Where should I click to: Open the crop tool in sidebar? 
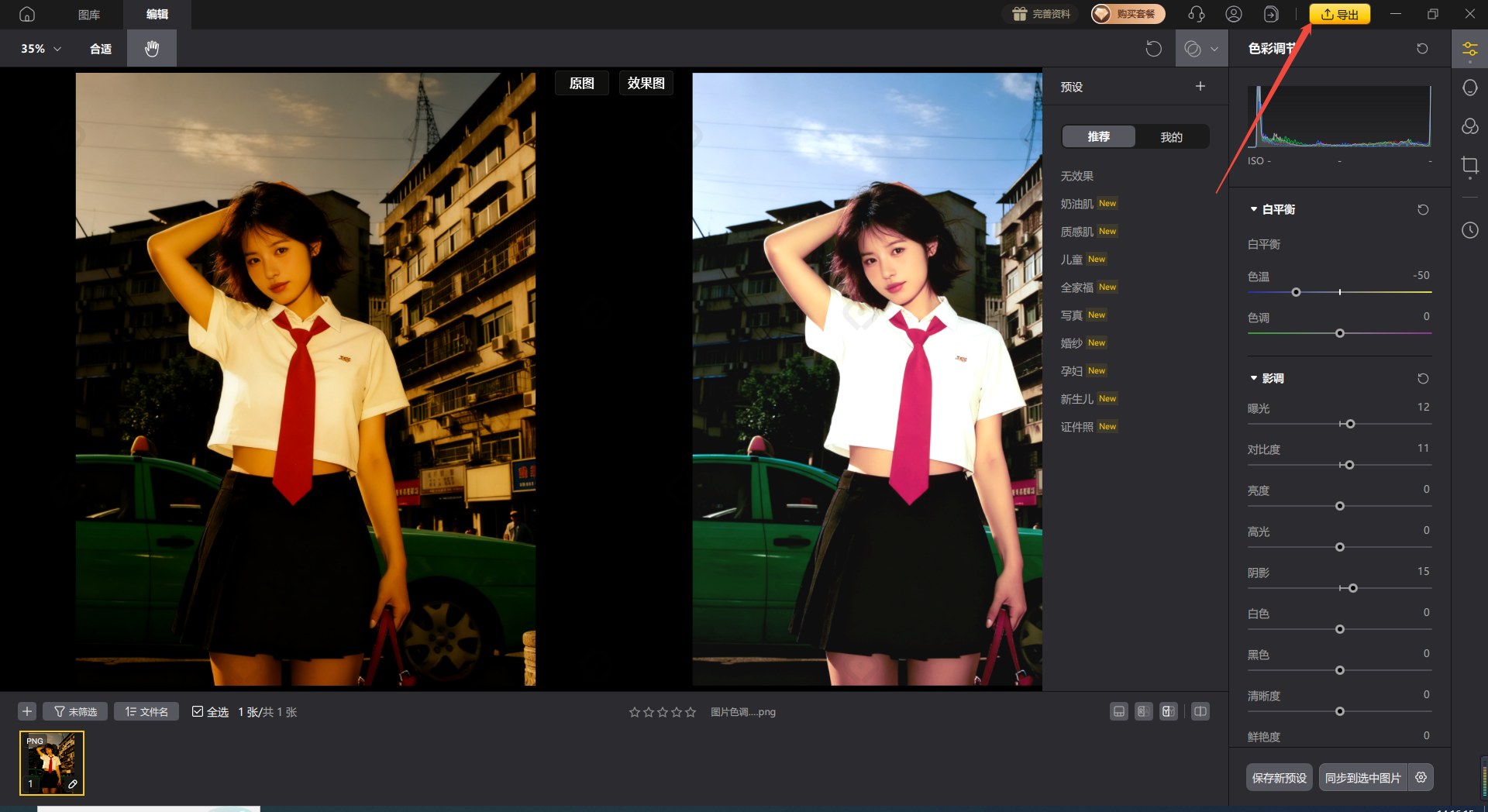tap(1469, 165)
